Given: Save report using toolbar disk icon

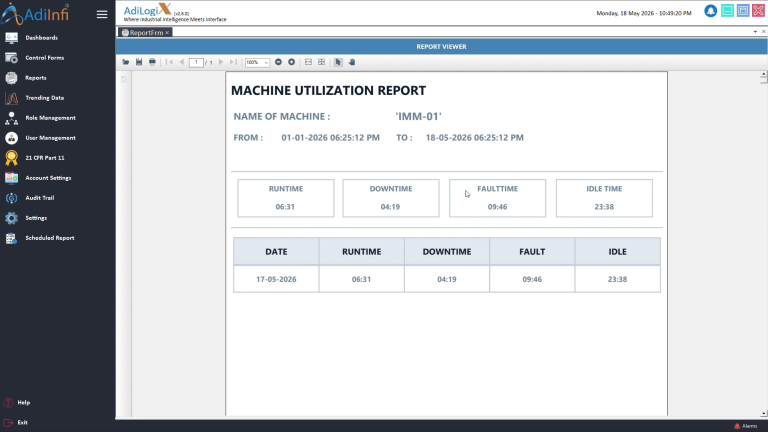Looking at the screenshot, I should 139,62.
